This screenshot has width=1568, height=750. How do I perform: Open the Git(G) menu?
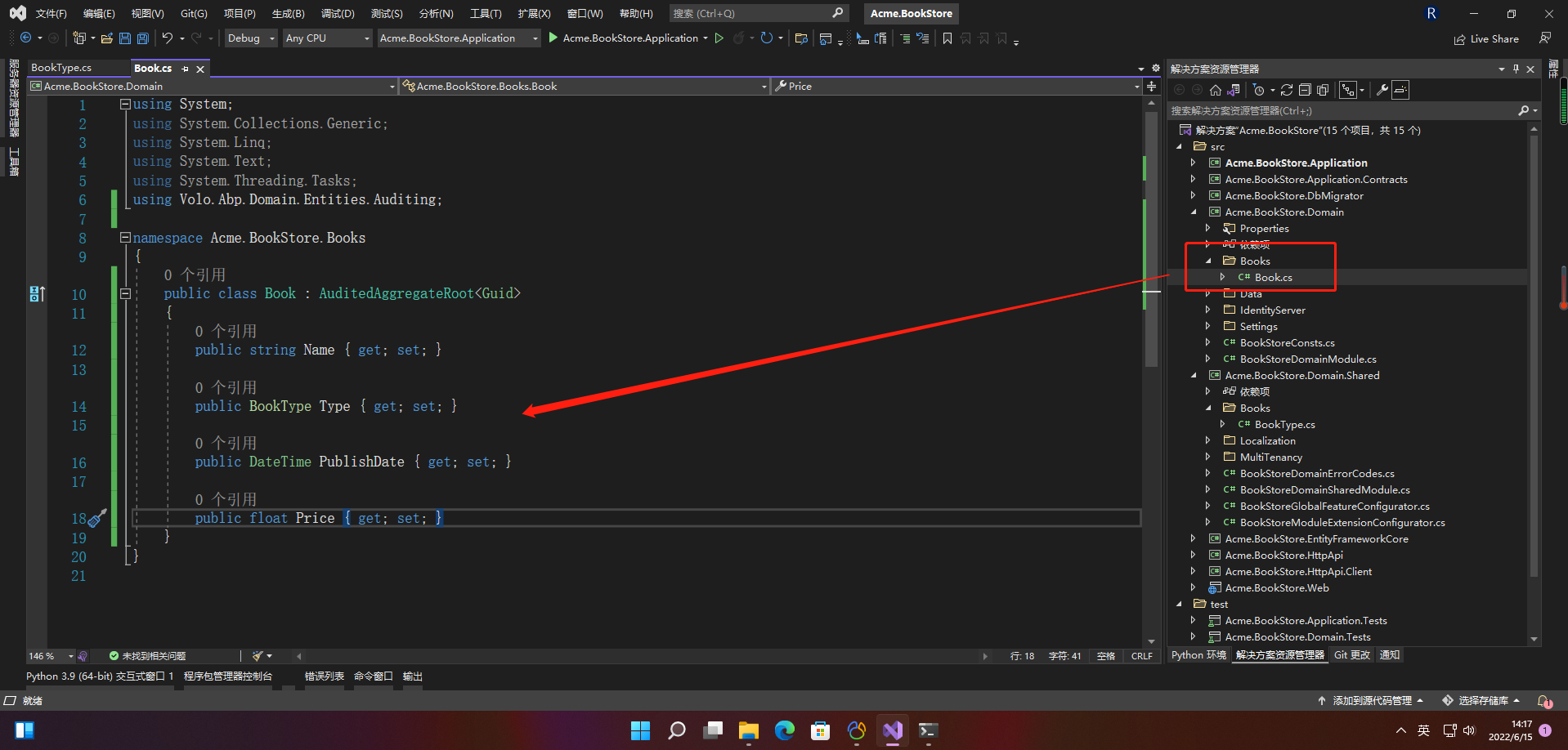pyautogui.click(x=194, y=14)
